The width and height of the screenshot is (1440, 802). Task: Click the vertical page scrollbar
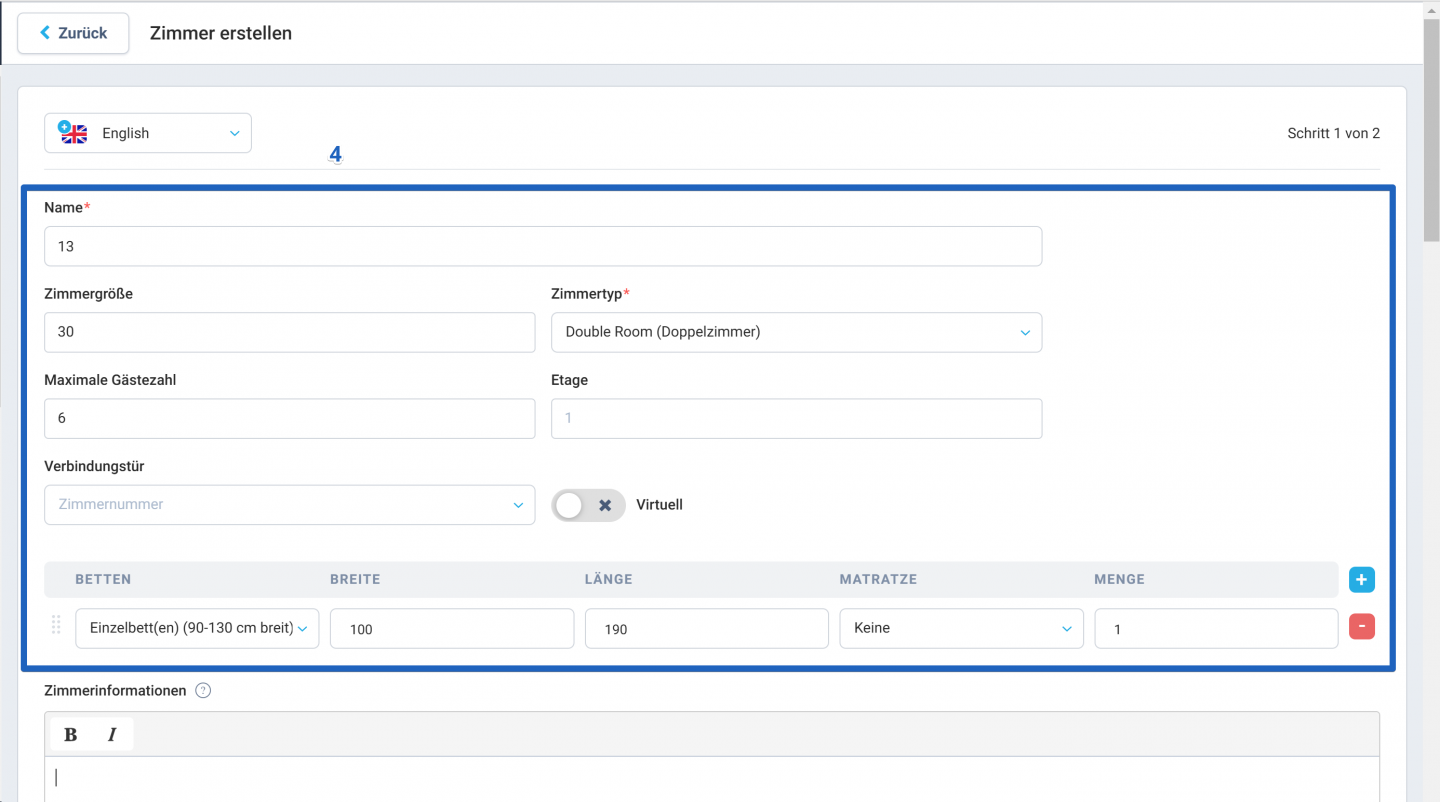pyautogui.click(x=1431, y=130)
